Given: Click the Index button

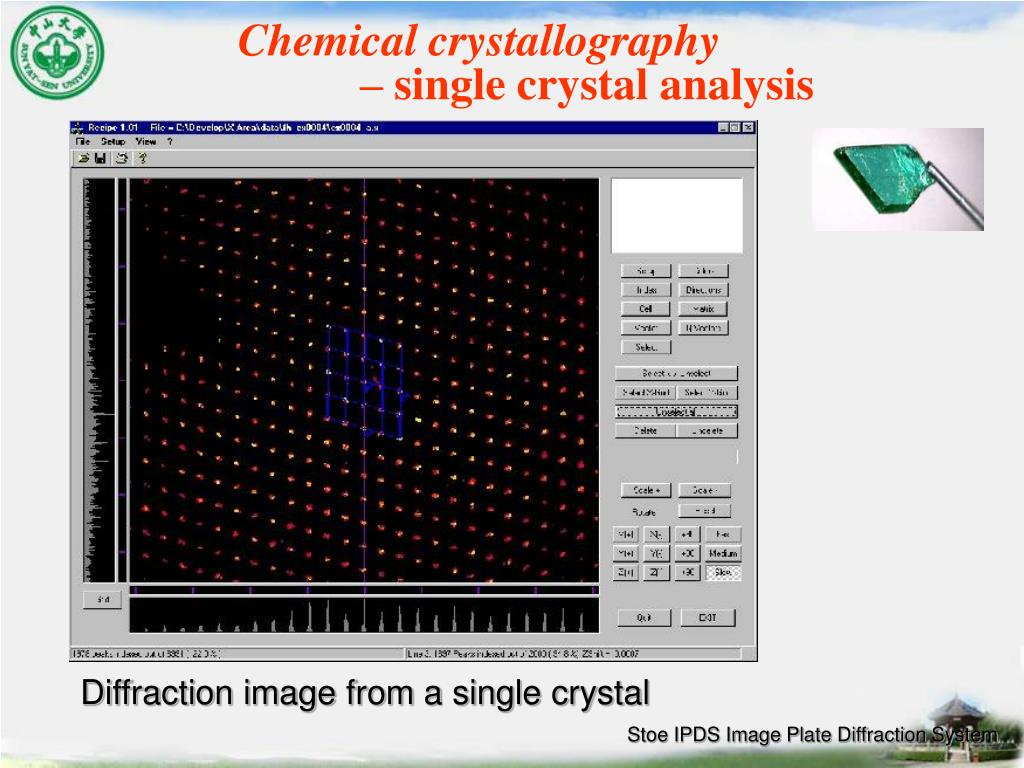Looking at the screenshot, I should click(646, 290).
